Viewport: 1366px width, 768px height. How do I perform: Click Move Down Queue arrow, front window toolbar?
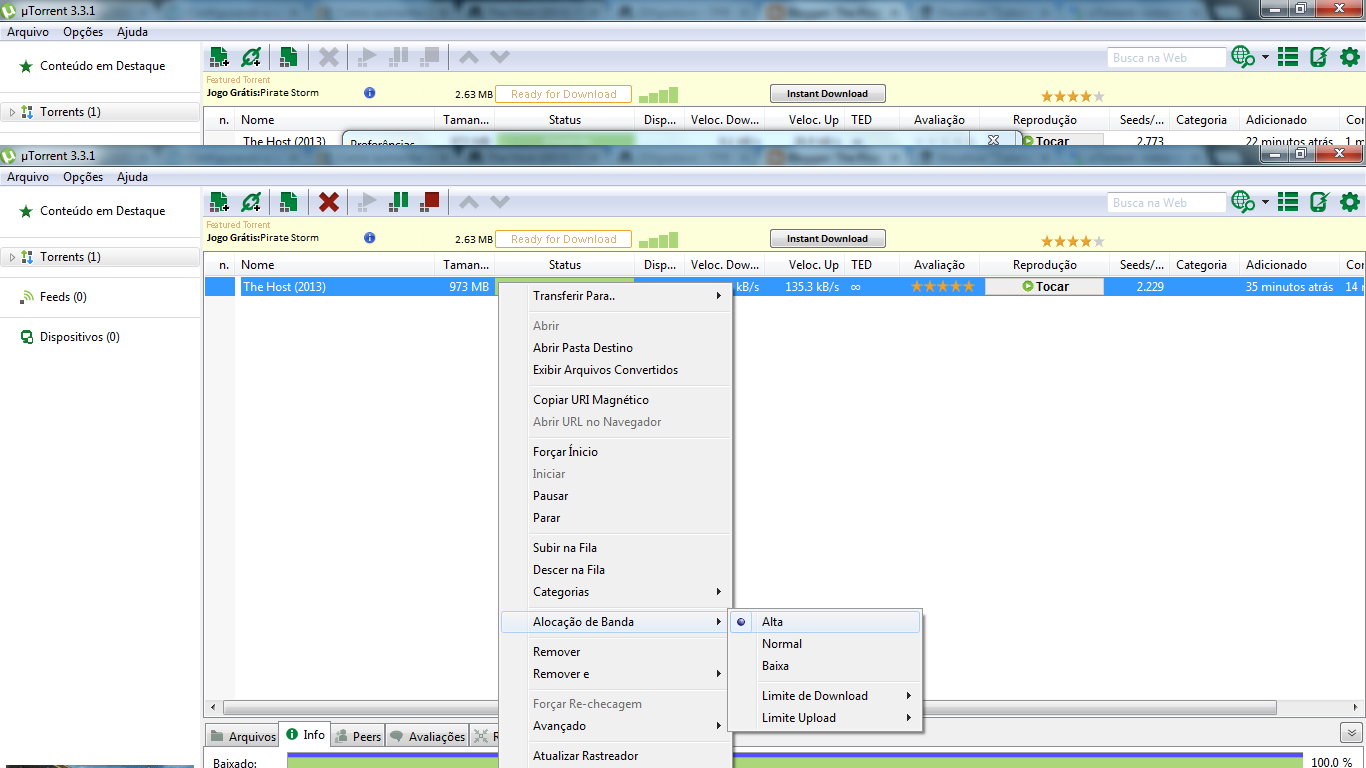tap(500, 202)
